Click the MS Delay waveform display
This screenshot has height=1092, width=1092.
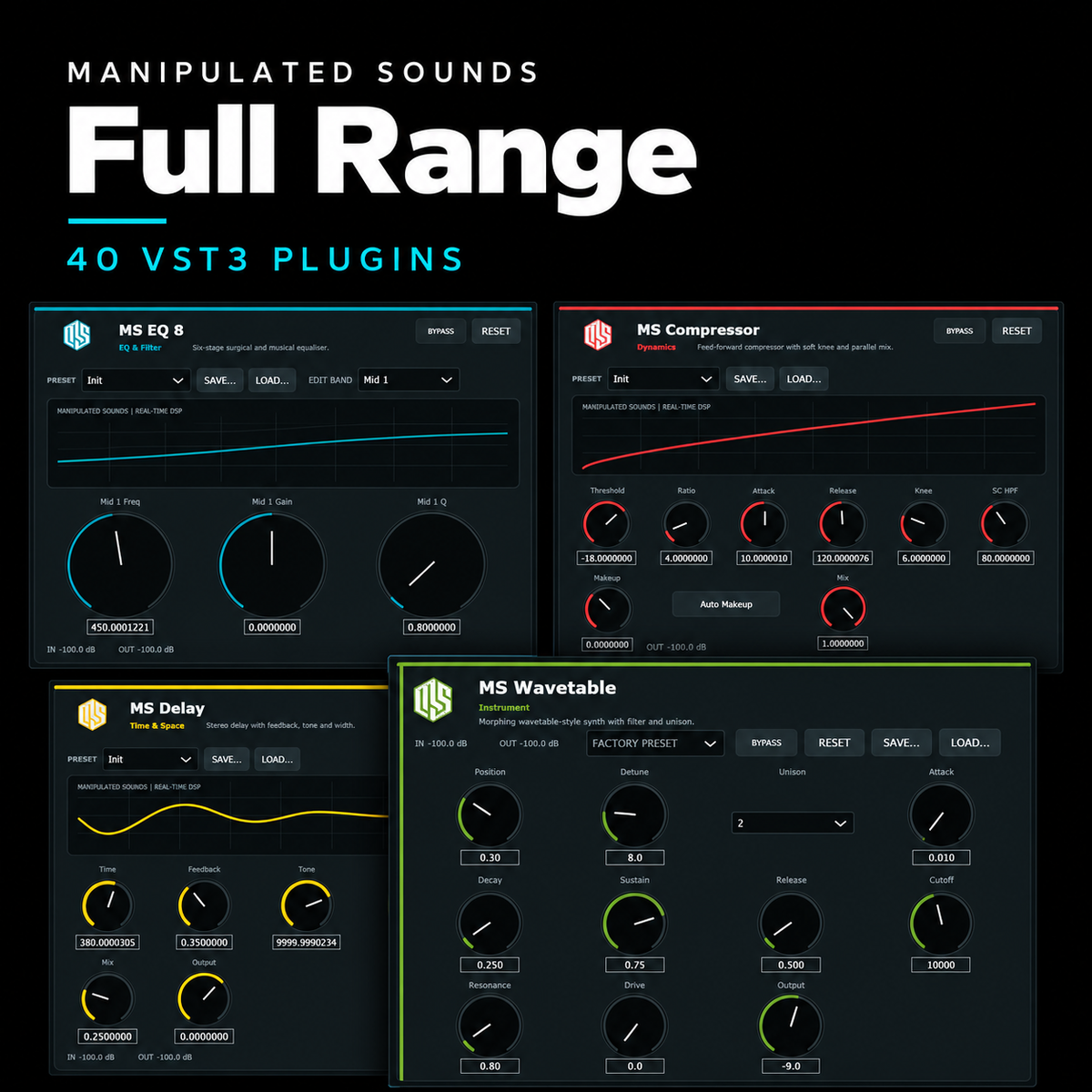coord(228,815)
